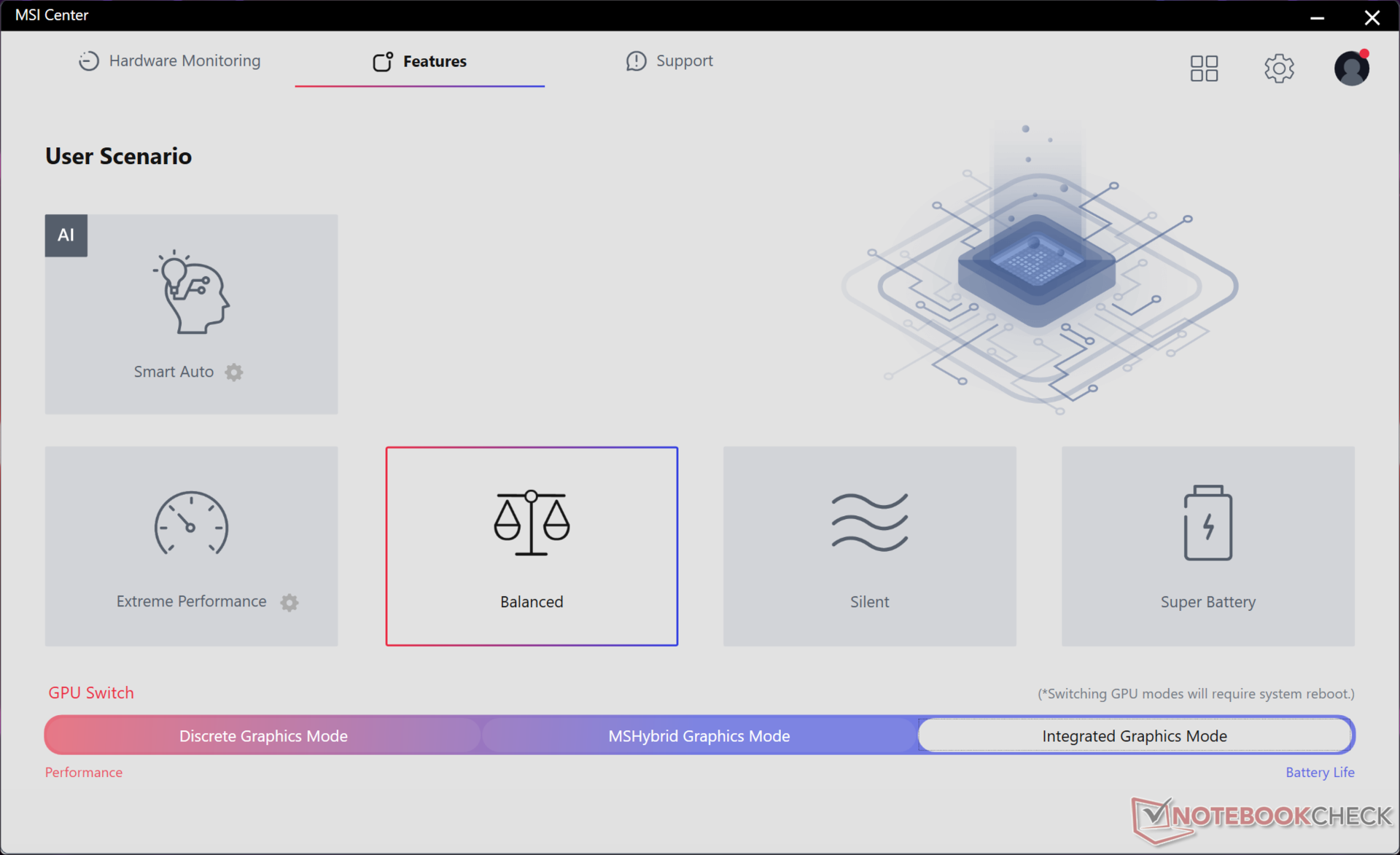1400x855 pixels.
Task: Click the Silent waves icon
Action: tap(869, 522)
